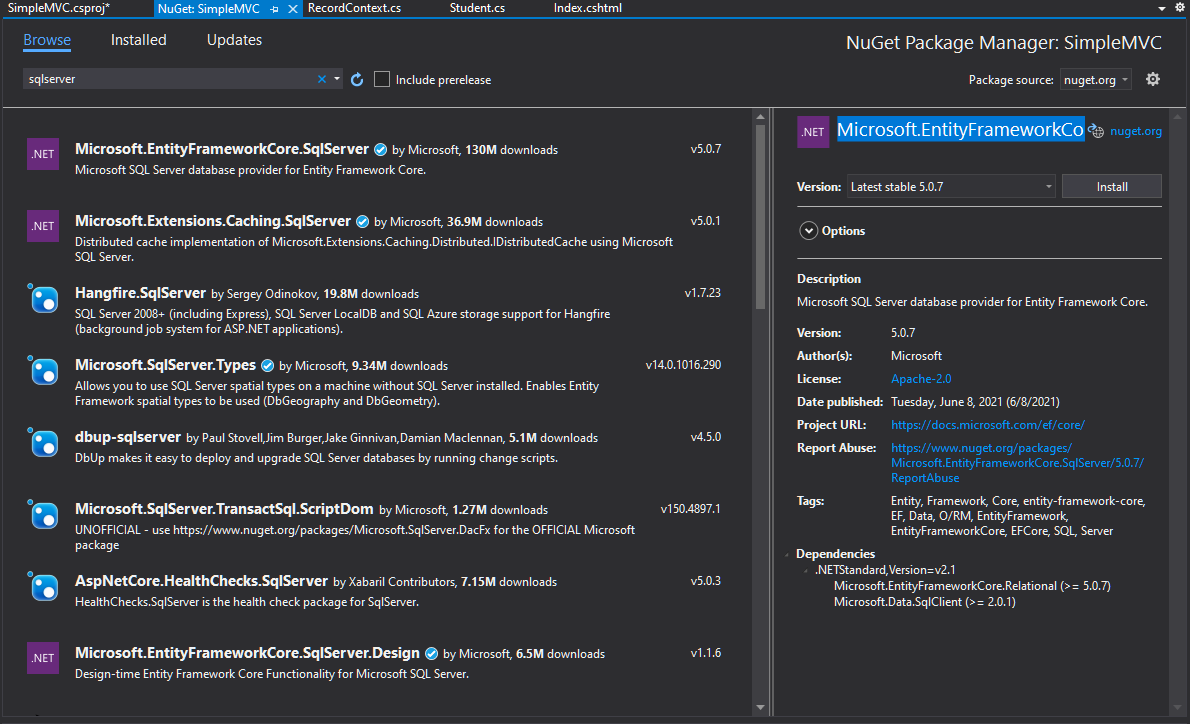Open the RecordContext.cs document tab
The width and height of the screenshot is (1190, 724).
click(354, 8)
